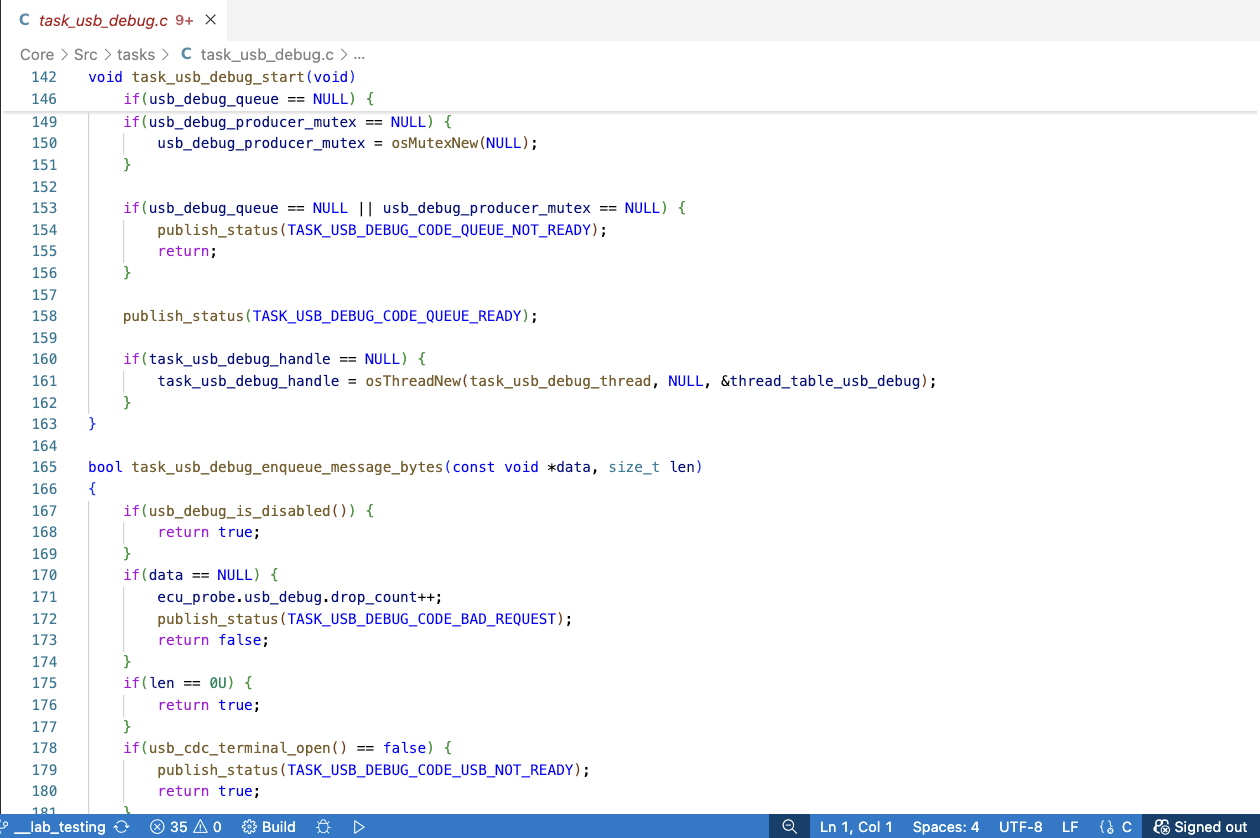Screen dimensions: 1260x838
Task: Click ecu_probe.usb_debug.drop_count++ on line 171
Action: coord(295,597)
